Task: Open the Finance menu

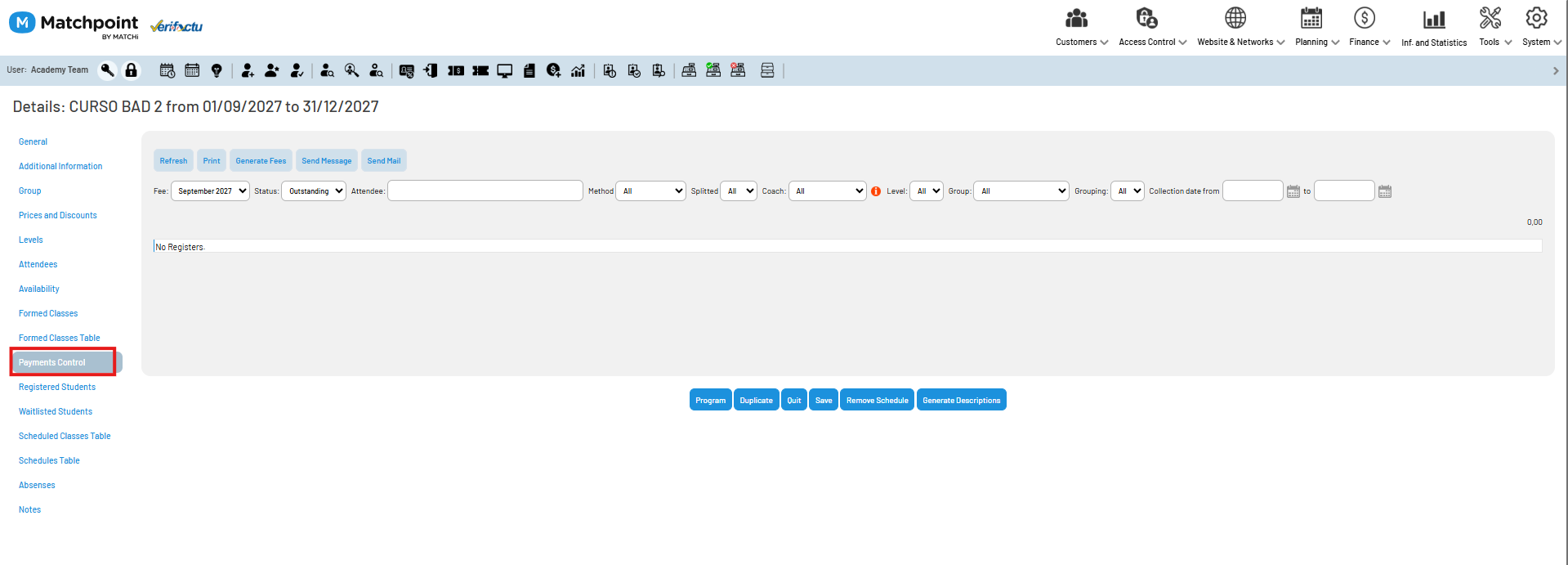Action: [x=1369, y=27]
